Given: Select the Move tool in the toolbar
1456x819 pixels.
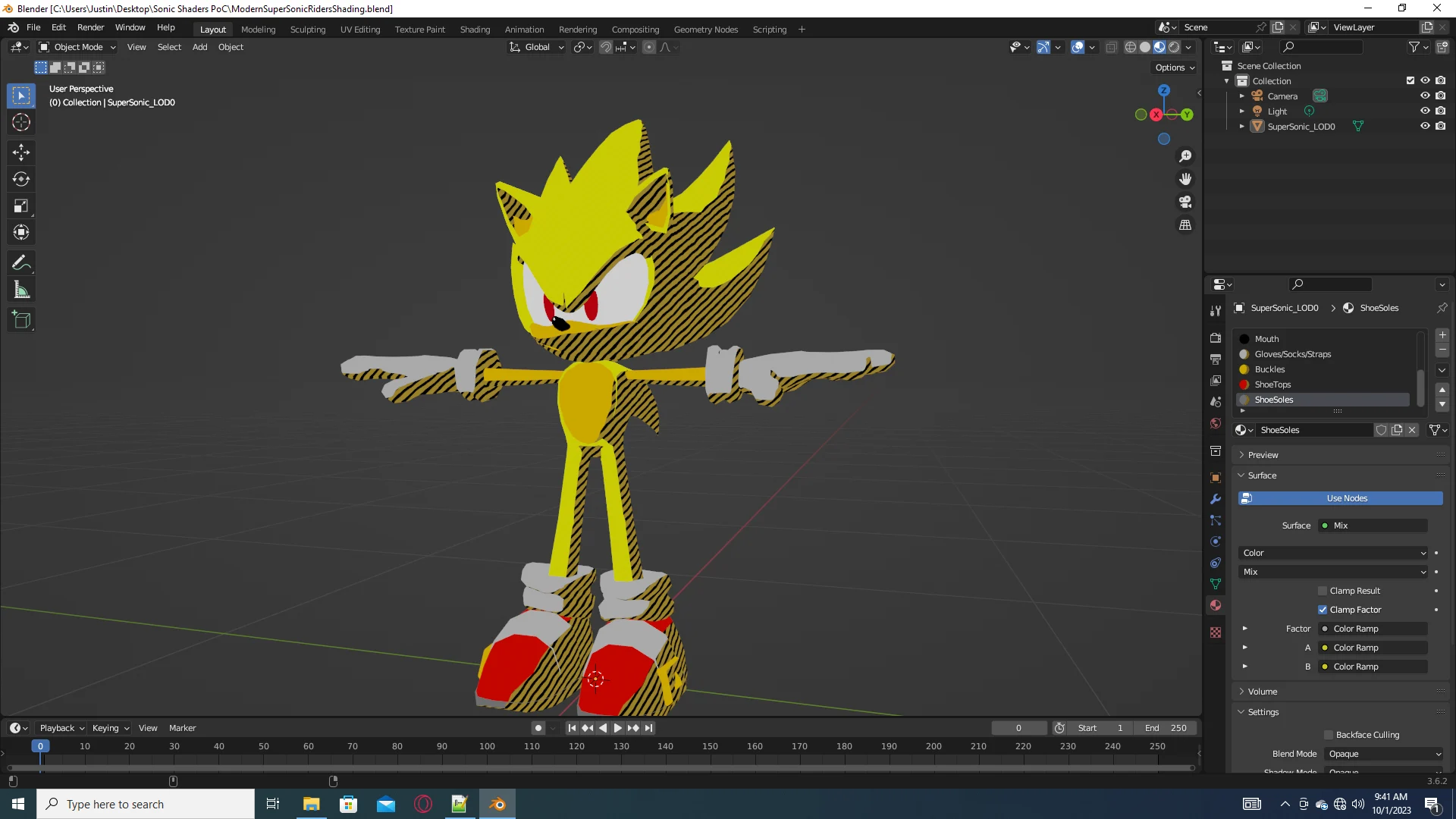Looking at the screenshot, I should point(20,152).
